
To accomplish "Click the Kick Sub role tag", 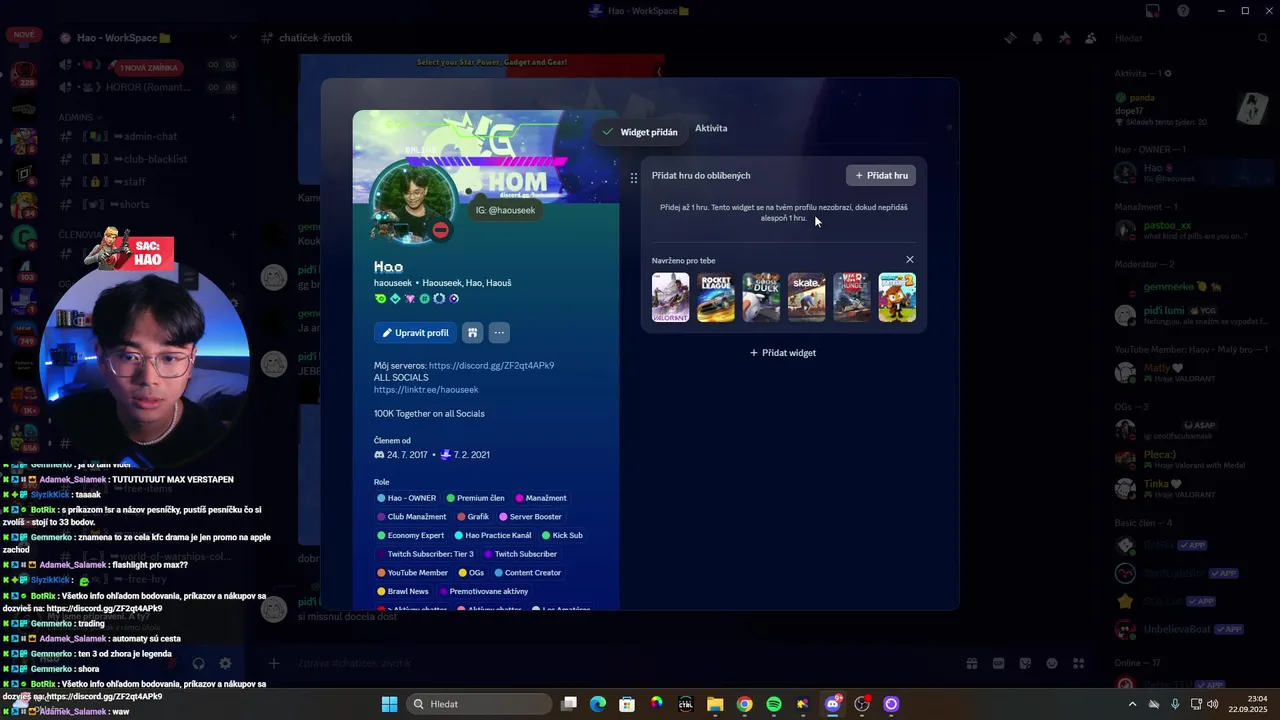I will [x=562, y=536].
